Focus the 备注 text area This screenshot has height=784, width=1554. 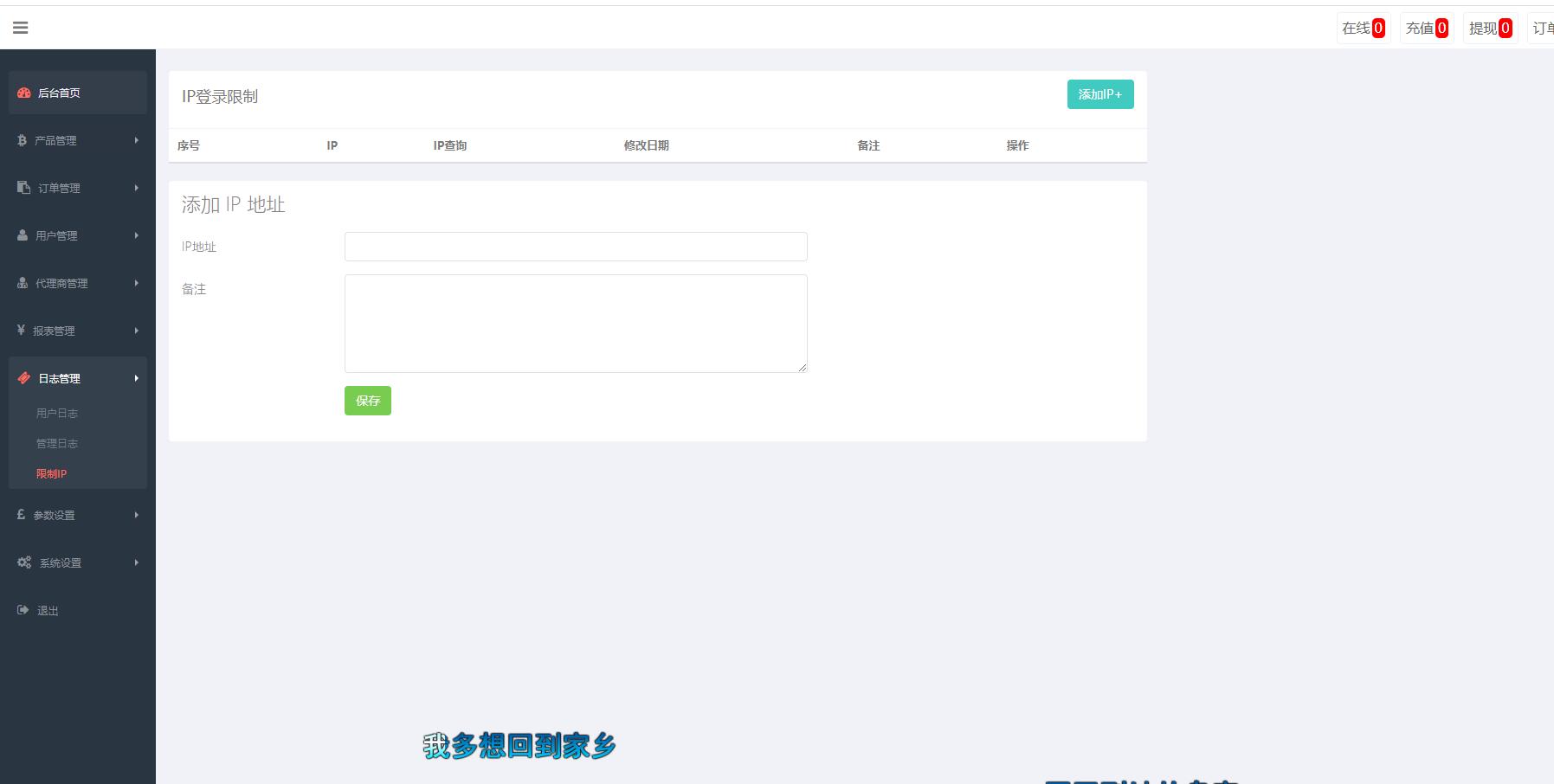[x=576, y=324]
